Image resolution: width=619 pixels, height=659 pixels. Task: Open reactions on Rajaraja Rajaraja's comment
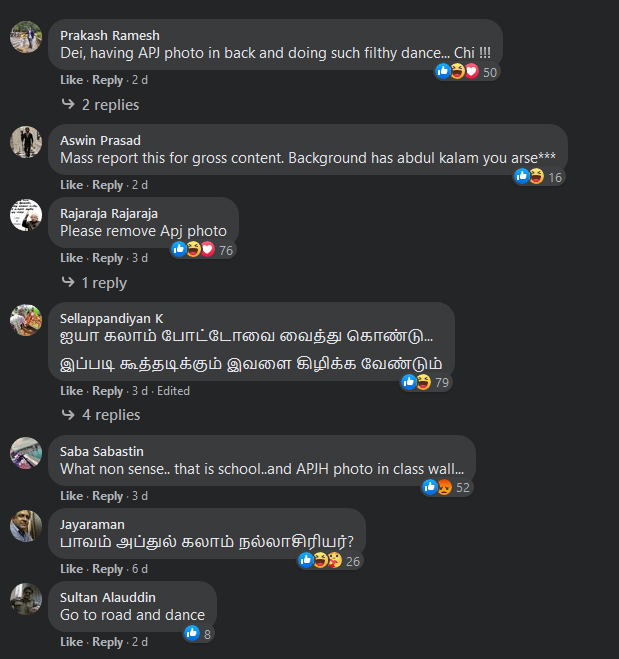pyautogui.click(x=203, y=250)
